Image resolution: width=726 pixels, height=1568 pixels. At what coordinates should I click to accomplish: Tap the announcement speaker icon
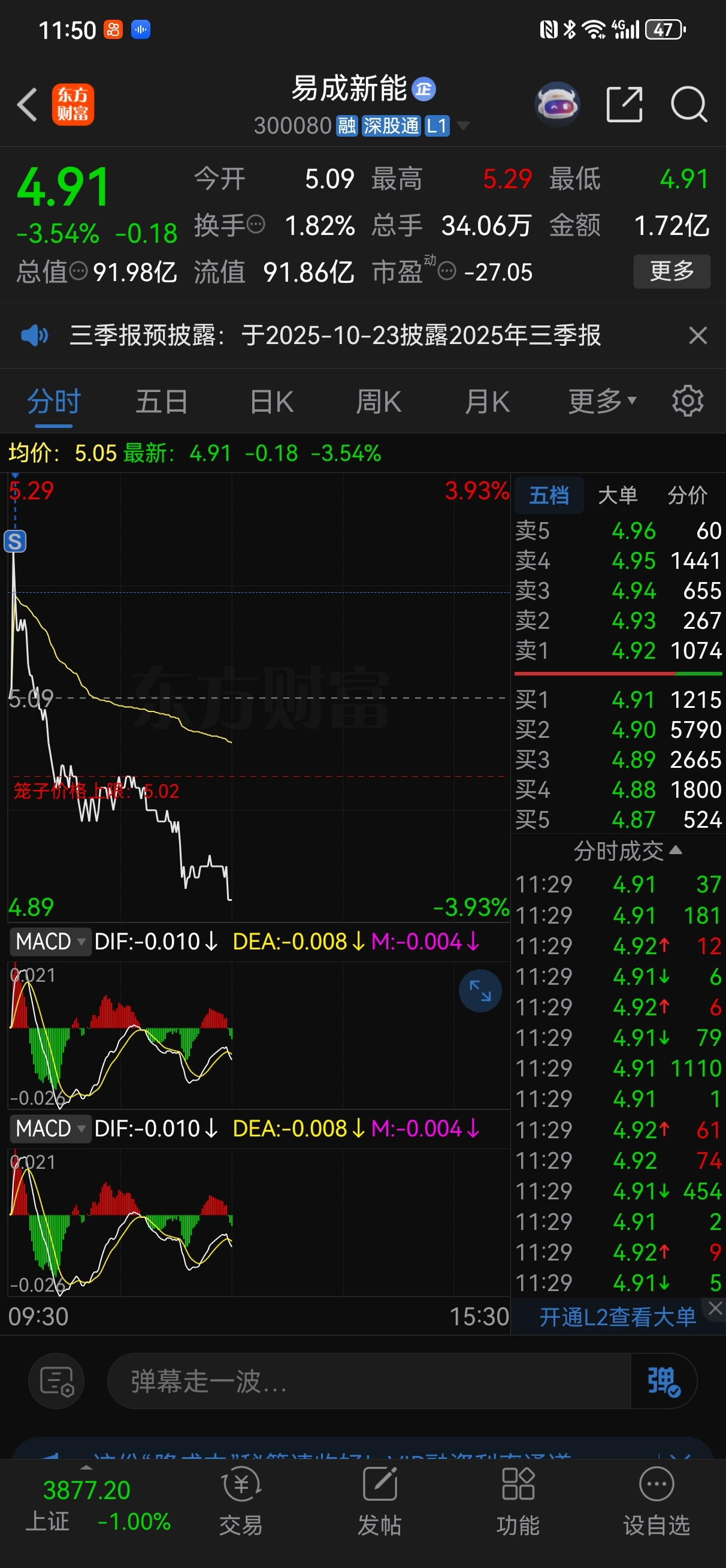click(35, 335)
